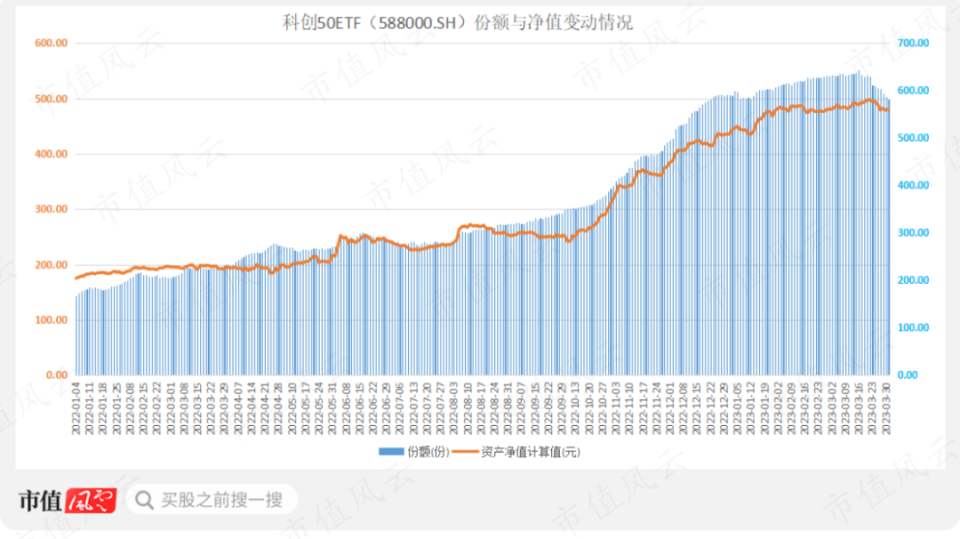The height and width of the screenshot is (539, 960).
Task: Click the orange line legend marker
Action: (x=463, y=452)
